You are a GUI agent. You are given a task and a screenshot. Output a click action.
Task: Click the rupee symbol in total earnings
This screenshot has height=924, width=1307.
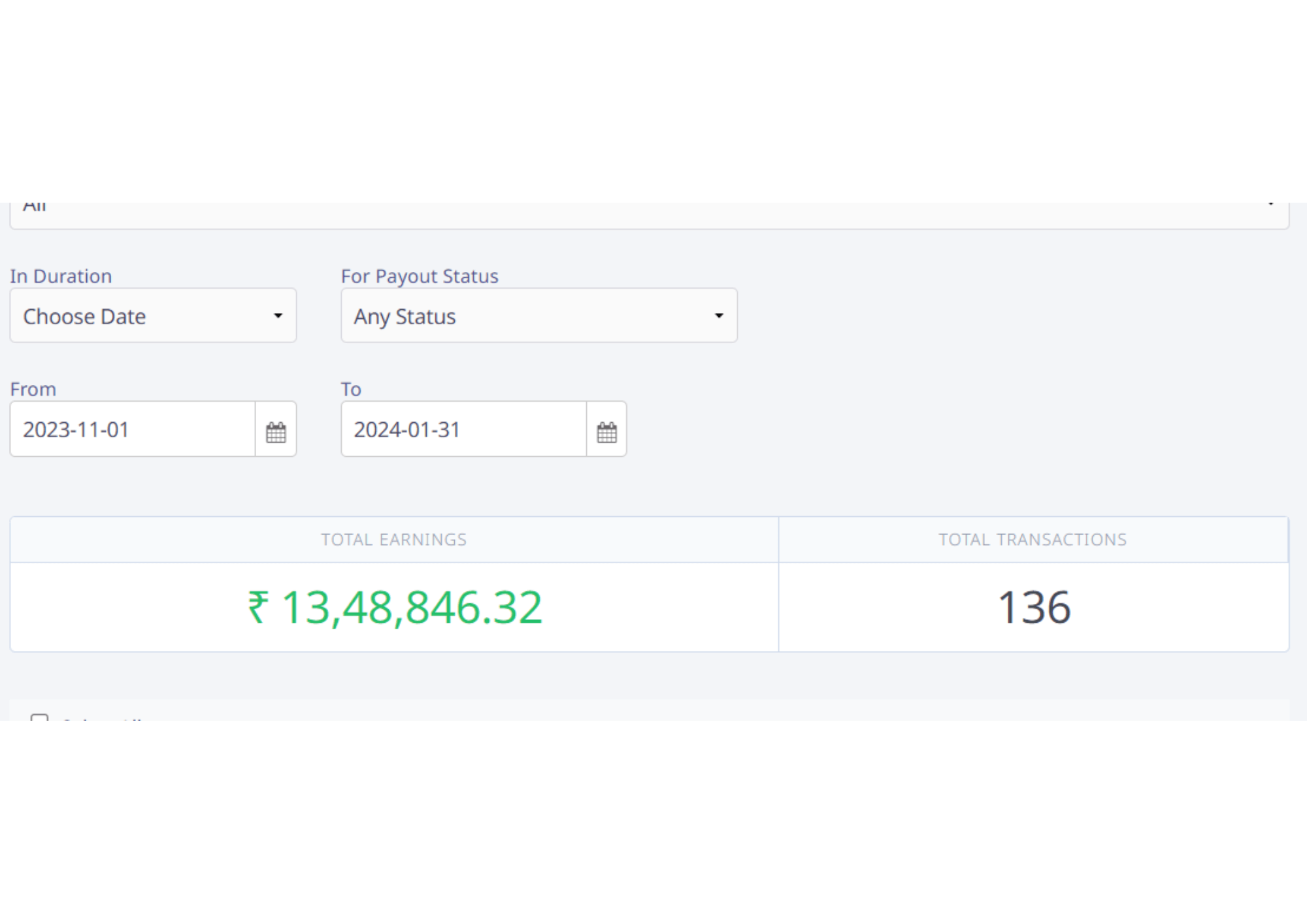258,607
